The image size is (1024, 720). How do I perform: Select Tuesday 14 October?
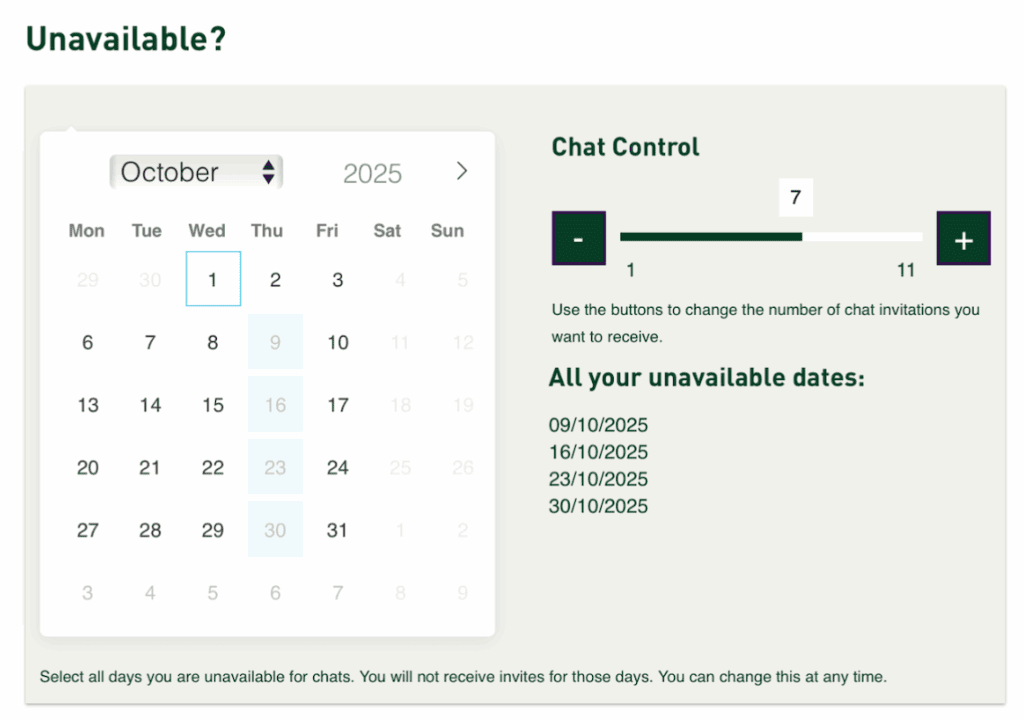pyautogui.click(x=150, y=405)
